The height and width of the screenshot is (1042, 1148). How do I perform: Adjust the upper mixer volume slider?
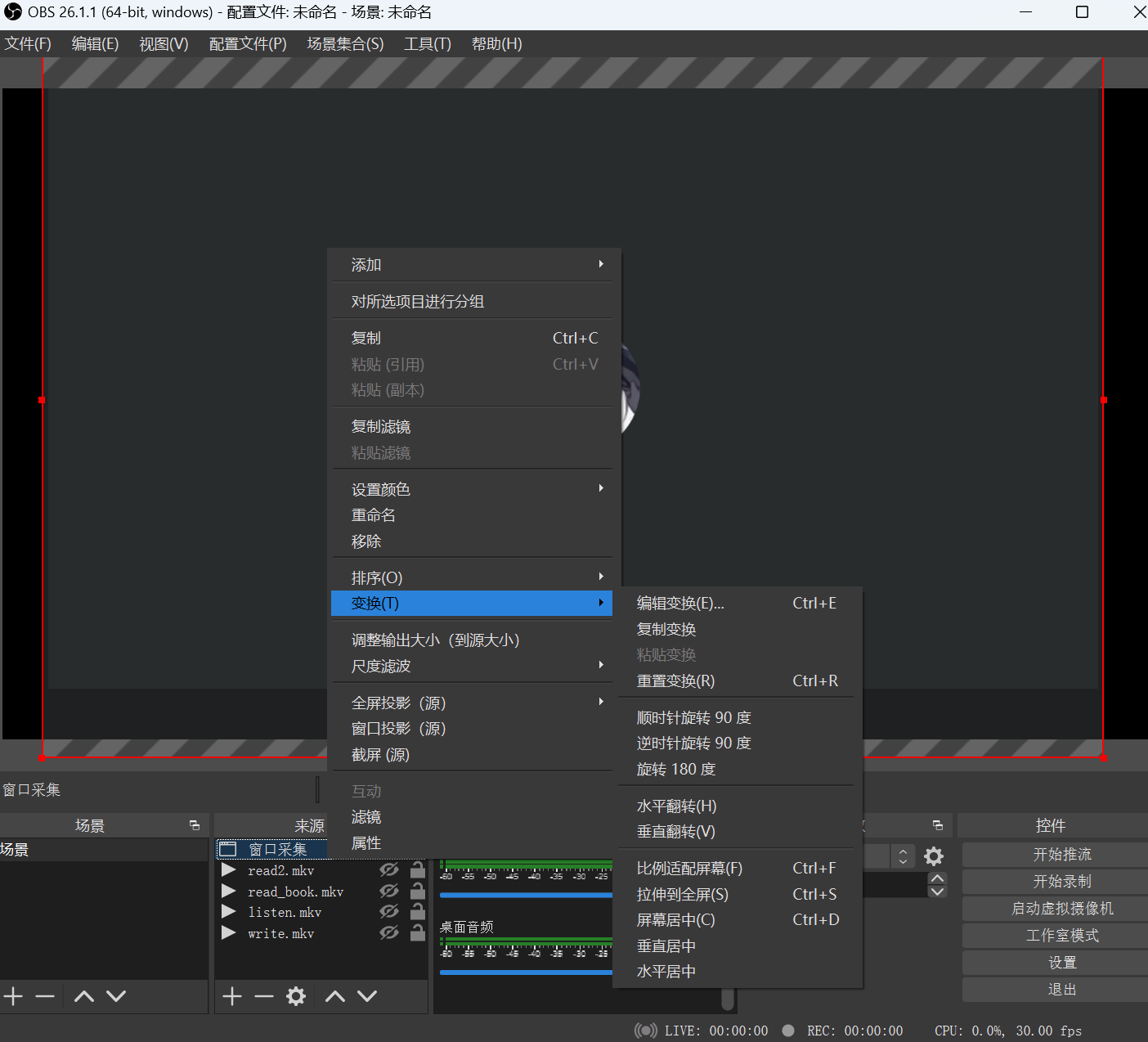526,895
